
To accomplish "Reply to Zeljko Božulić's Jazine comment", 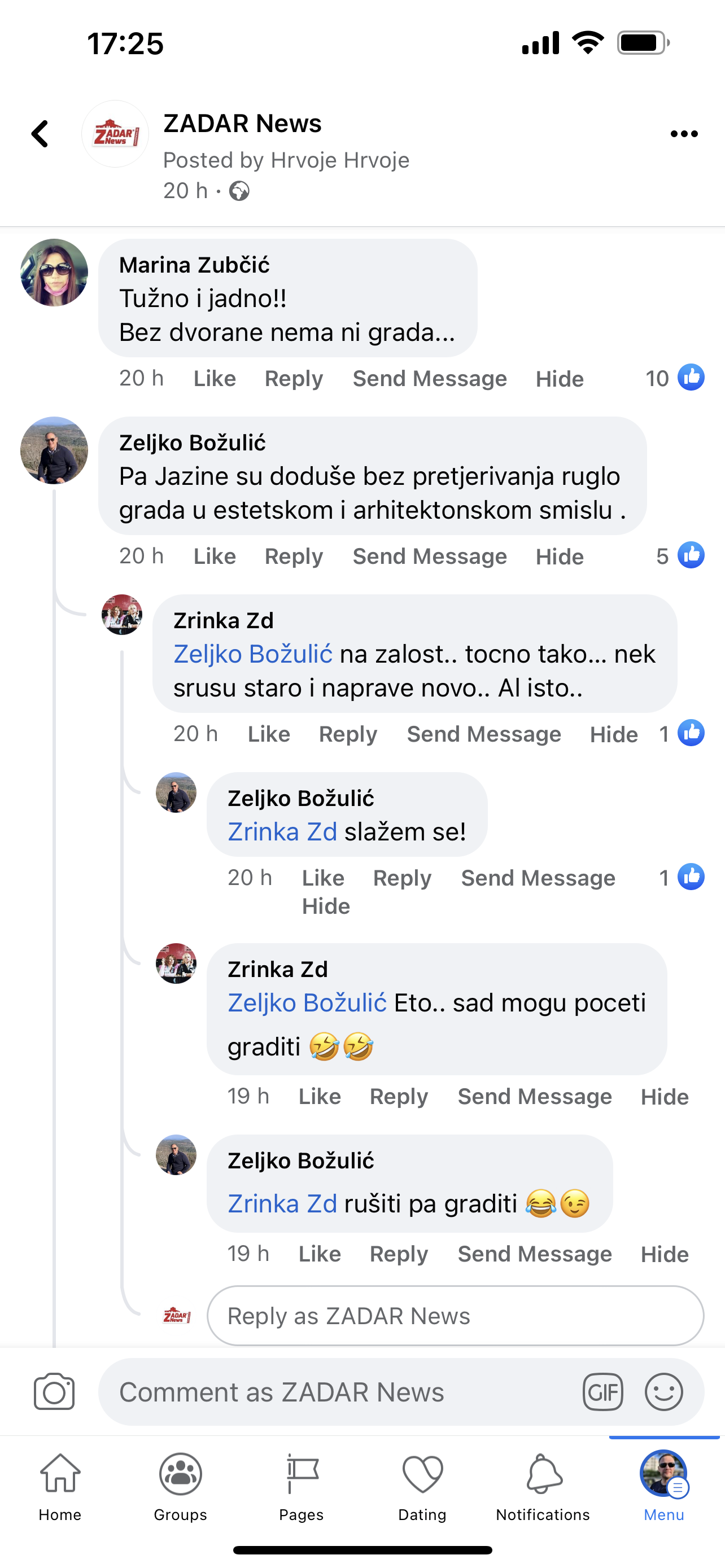I will point(294,557).
